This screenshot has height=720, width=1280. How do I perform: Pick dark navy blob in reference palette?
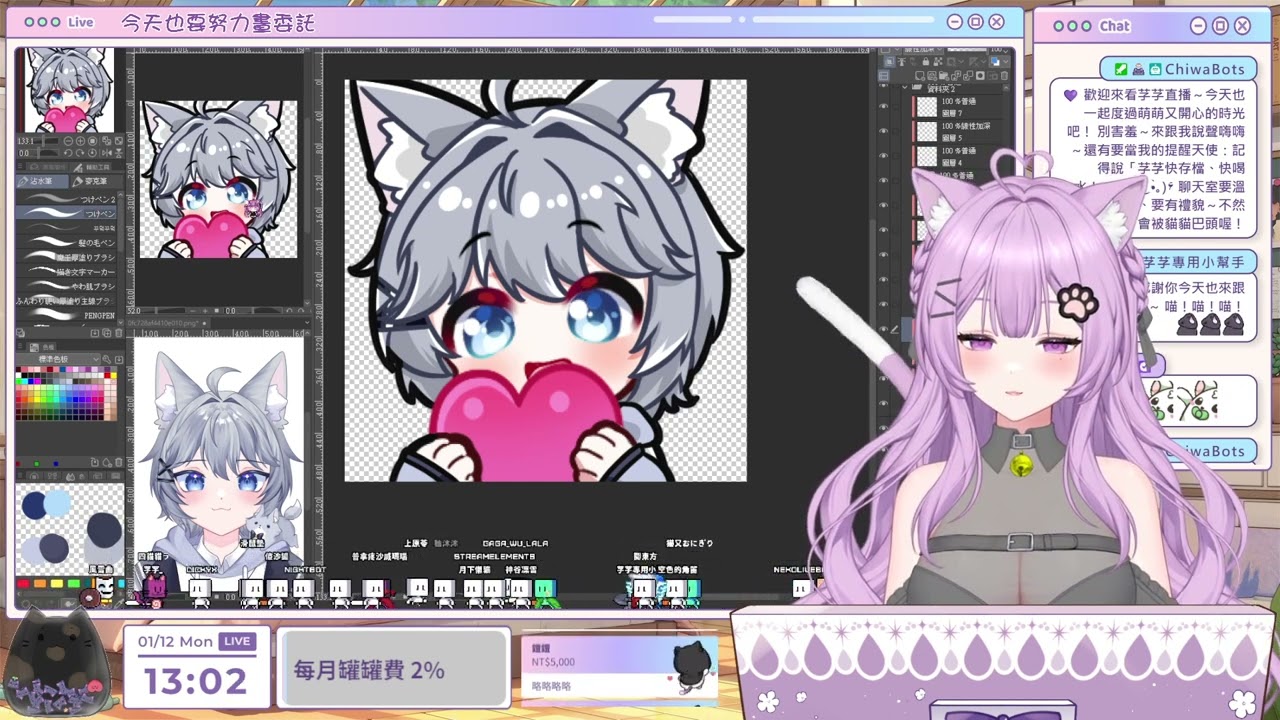[x=34, y=505]
